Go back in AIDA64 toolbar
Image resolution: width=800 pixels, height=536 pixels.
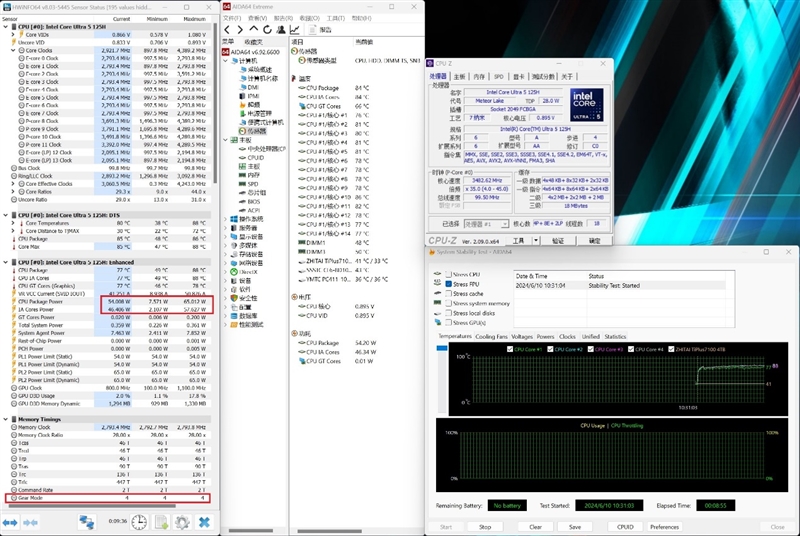(227, 30)
